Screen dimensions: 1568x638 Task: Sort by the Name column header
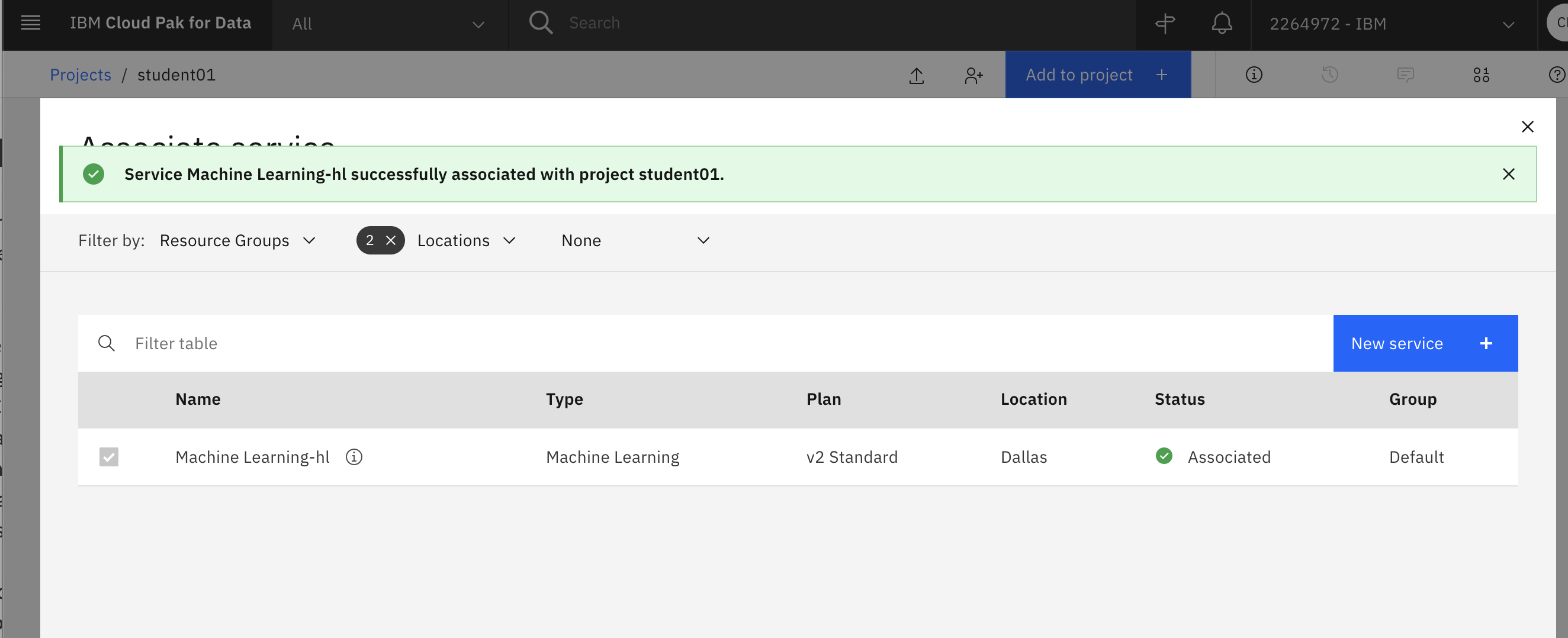[x=198, y=399]
